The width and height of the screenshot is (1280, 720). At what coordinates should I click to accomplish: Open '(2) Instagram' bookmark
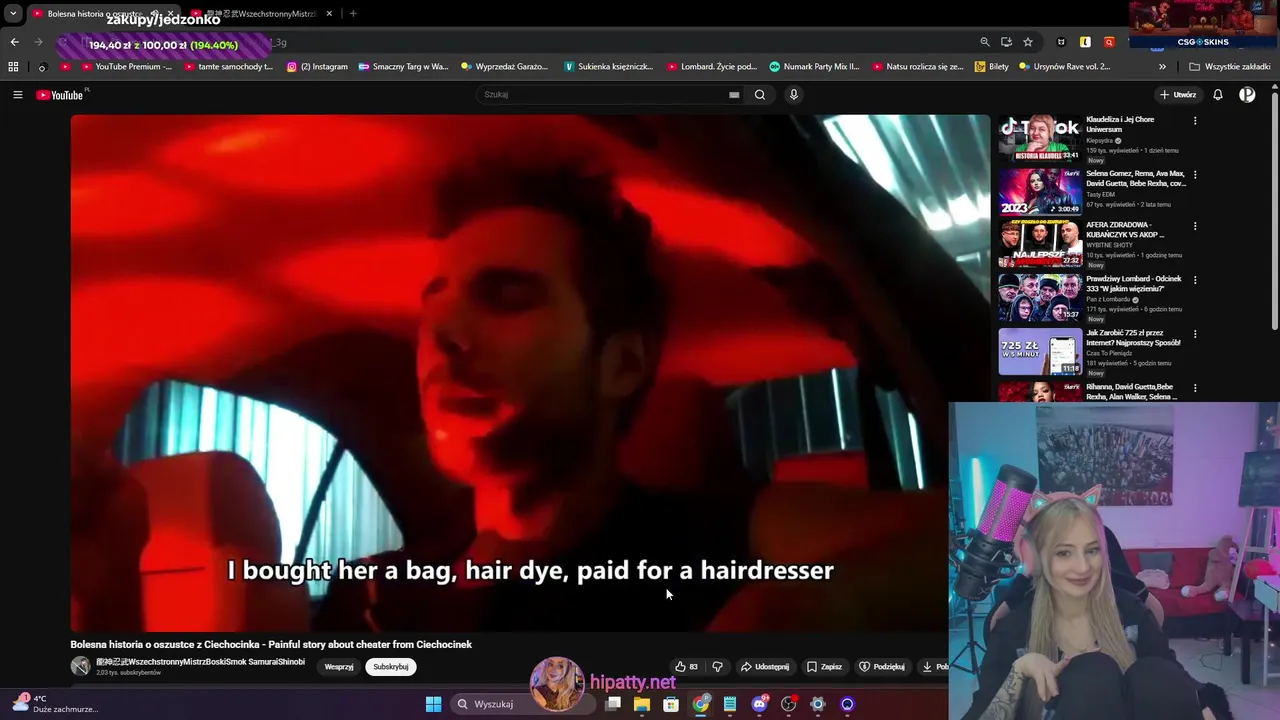coord(317,67)
